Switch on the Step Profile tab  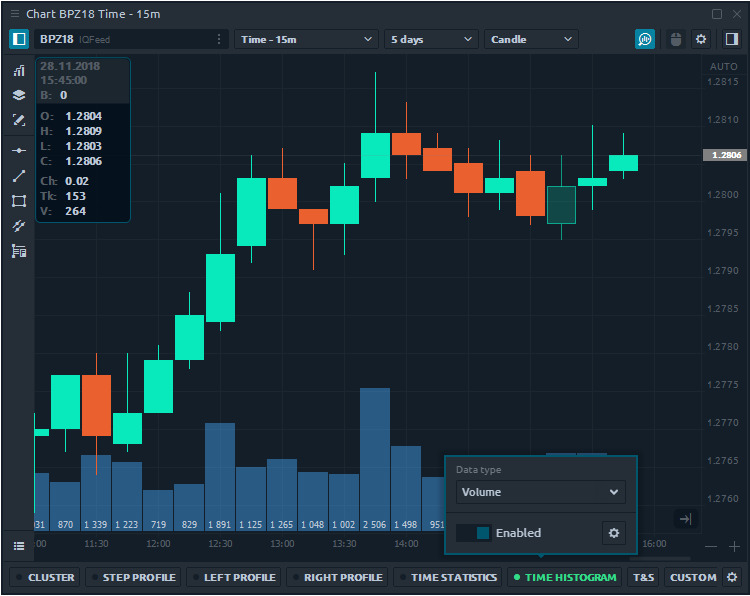[132, 577]
